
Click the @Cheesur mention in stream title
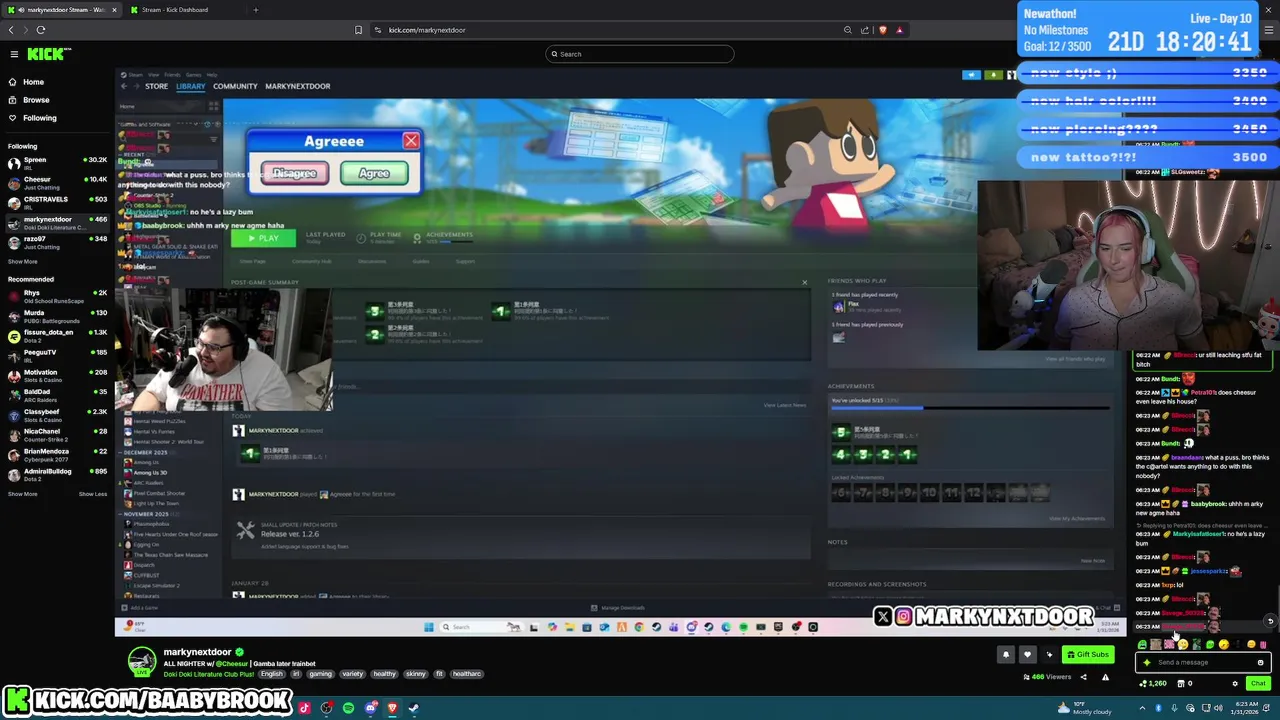232,664
